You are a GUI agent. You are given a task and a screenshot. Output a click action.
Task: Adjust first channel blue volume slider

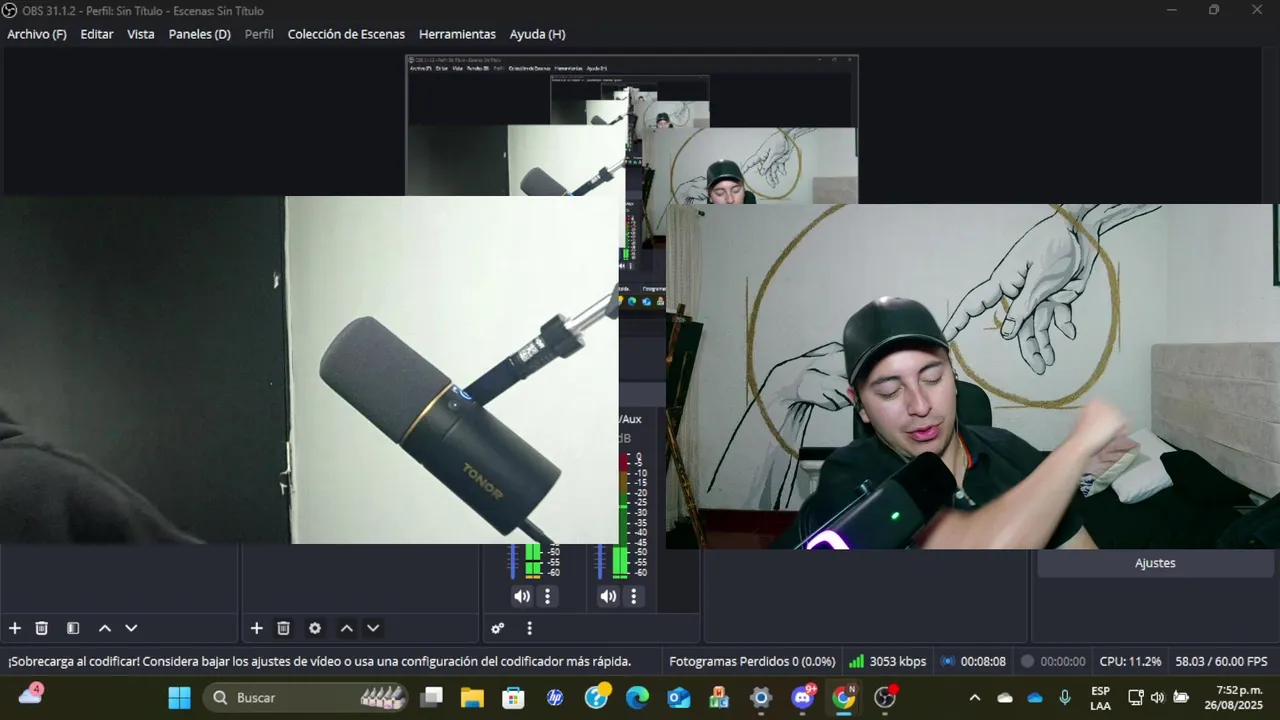point(513,561)
